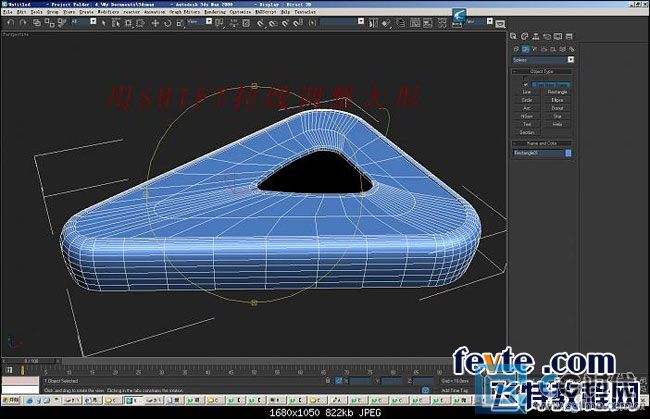Click the Quick Render icon
The height and width of the screenshot is (419, 650).
500,24
